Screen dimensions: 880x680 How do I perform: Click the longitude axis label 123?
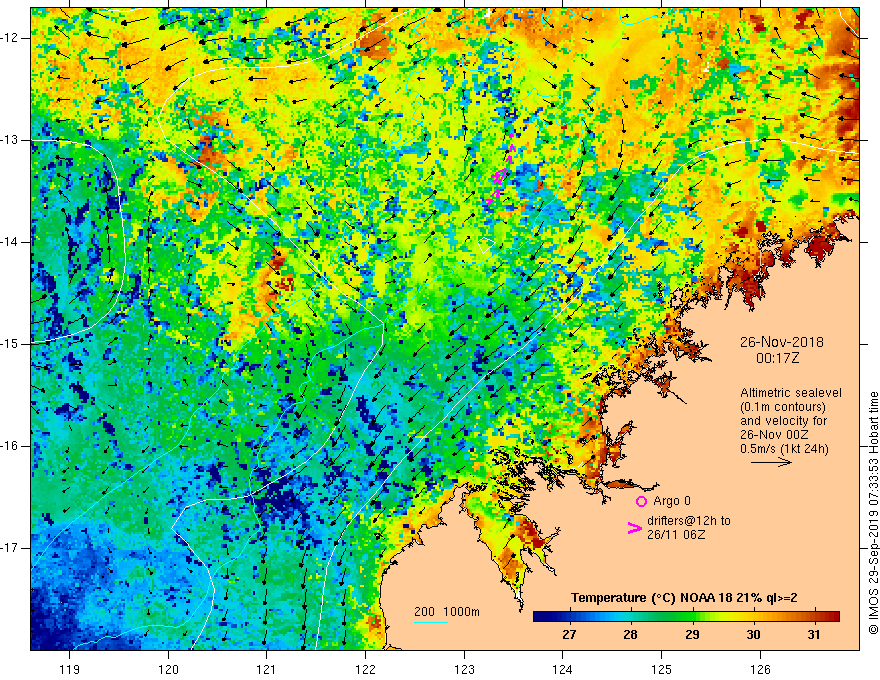point(464,669)
